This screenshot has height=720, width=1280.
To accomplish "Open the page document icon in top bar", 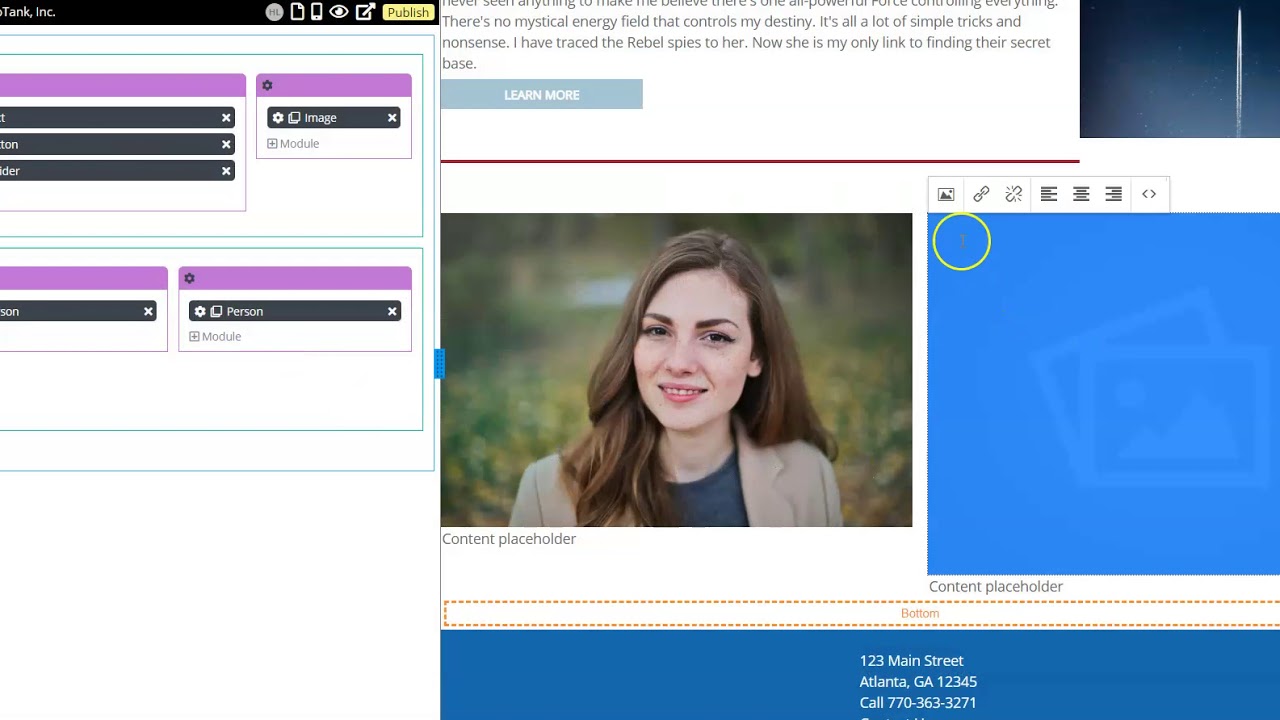I will [x=297, y=12].
